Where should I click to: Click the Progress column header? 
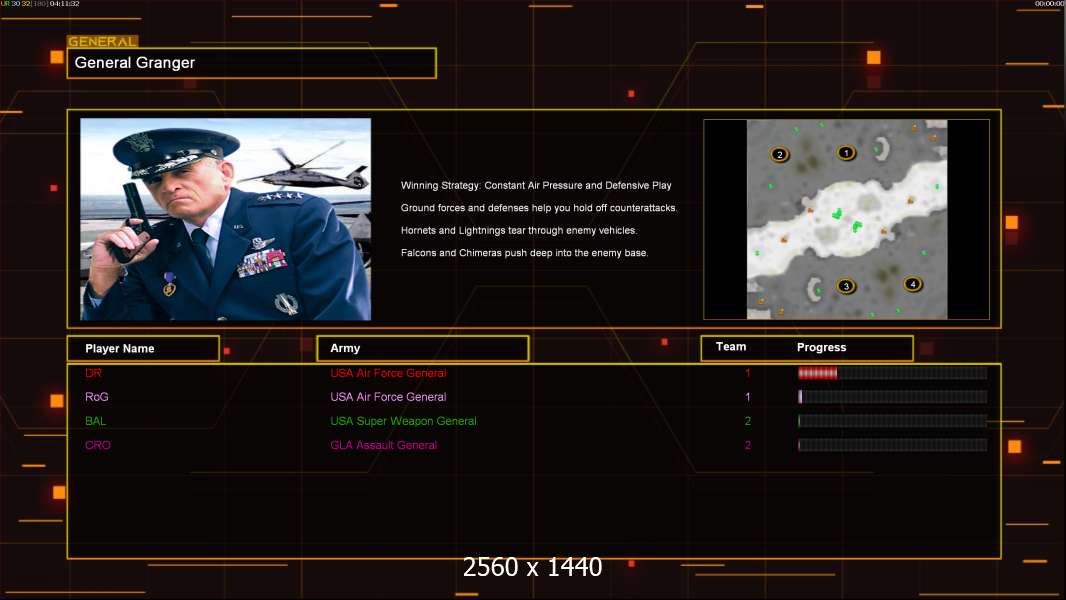821,347
